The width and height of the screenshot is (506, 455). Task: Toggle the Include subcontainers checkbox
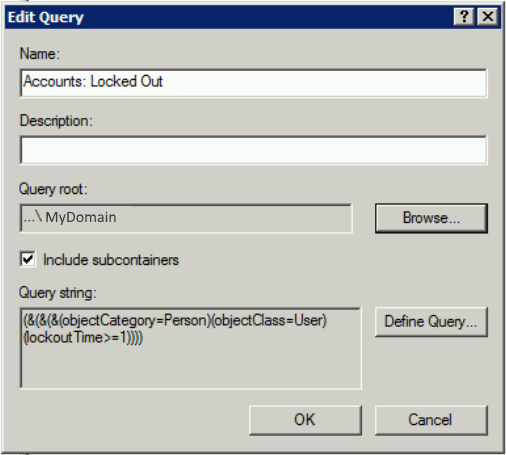28,259
